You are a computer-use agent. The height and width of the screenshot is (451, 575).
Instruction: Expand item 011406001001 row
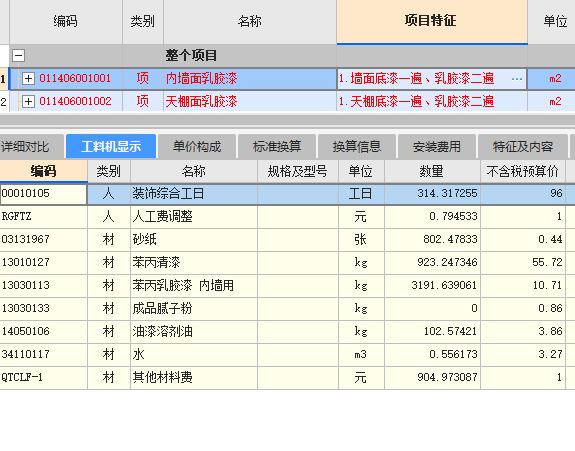pyautogui.click(x=28, y=78)
